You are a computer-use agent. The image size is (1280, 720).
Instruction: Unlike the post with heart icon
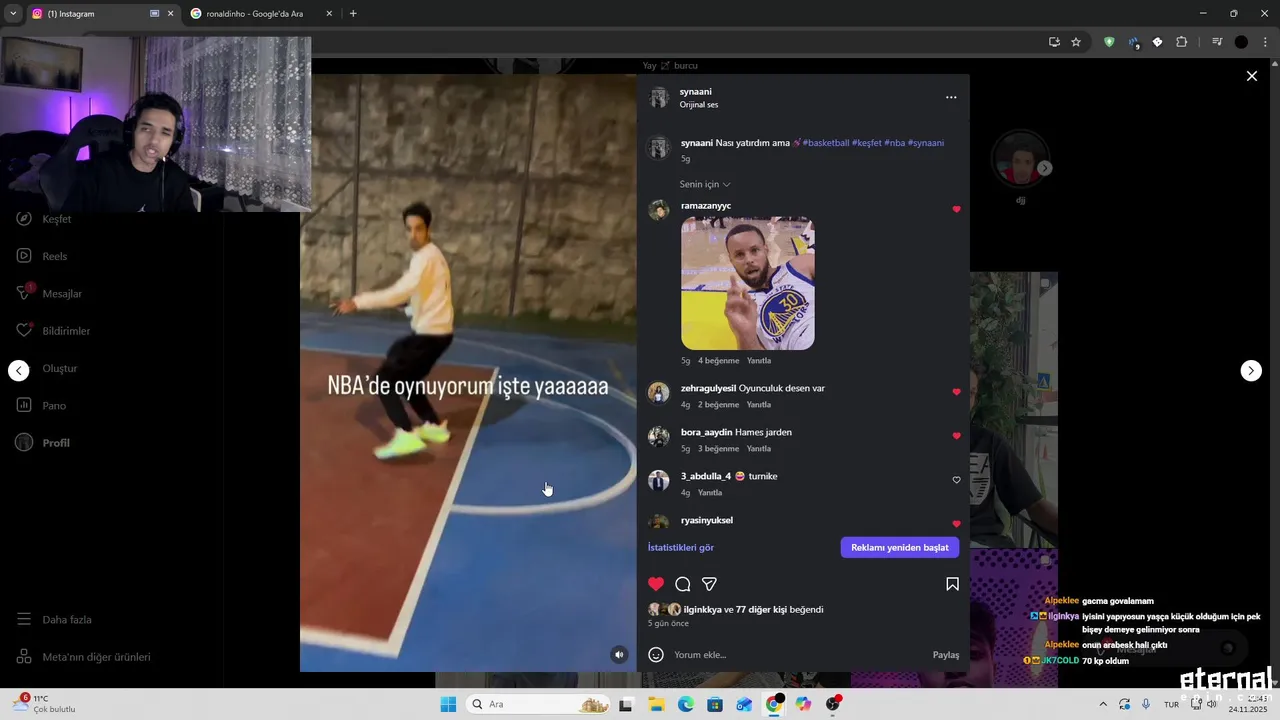tap(656, 584)
